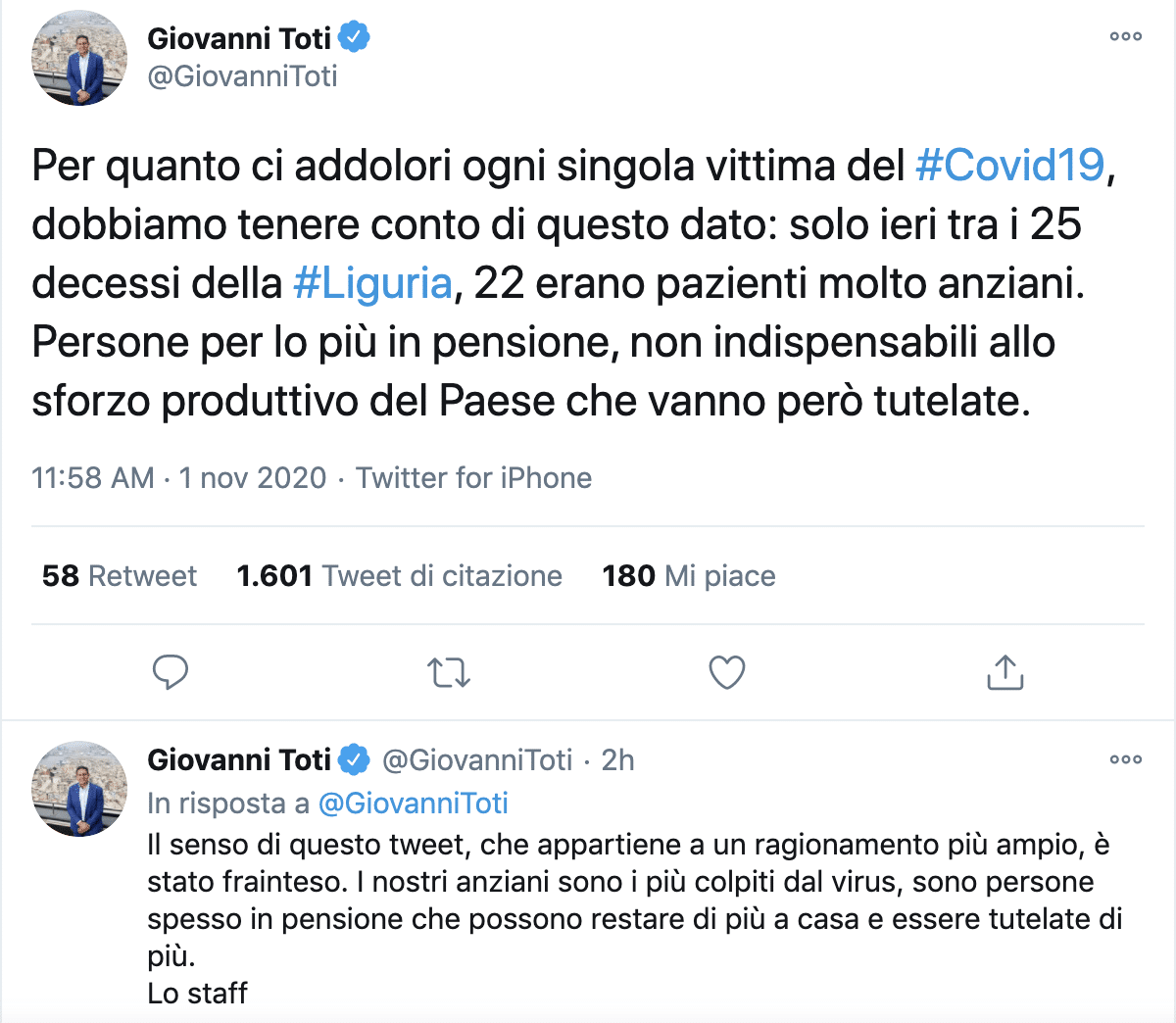Click the Twitter for iPhone source label
1176x1023 pixels.
[x=473, y=478]
